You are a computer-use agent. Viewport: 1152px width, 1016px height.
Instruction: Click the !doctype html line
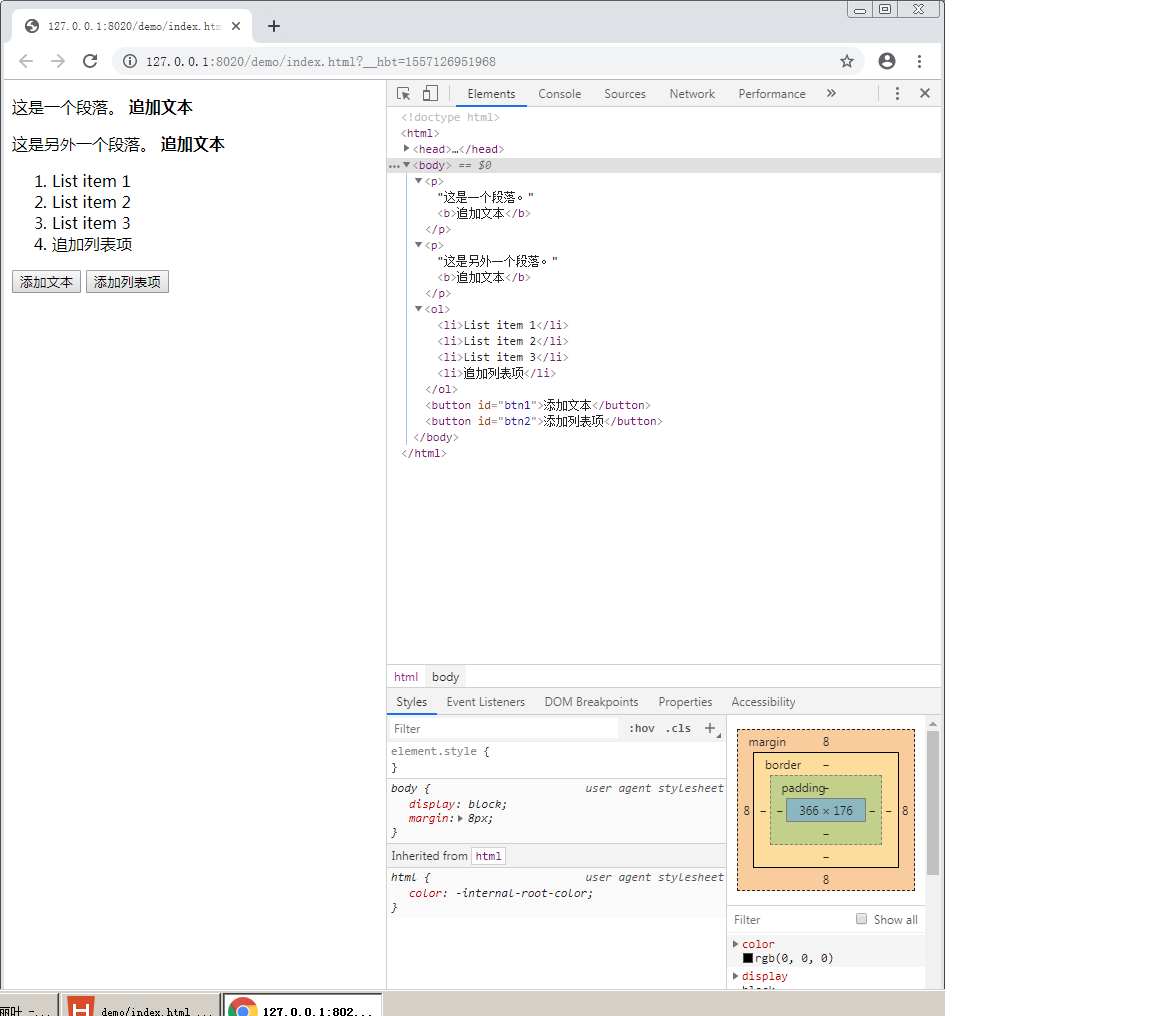coord(450,118)
